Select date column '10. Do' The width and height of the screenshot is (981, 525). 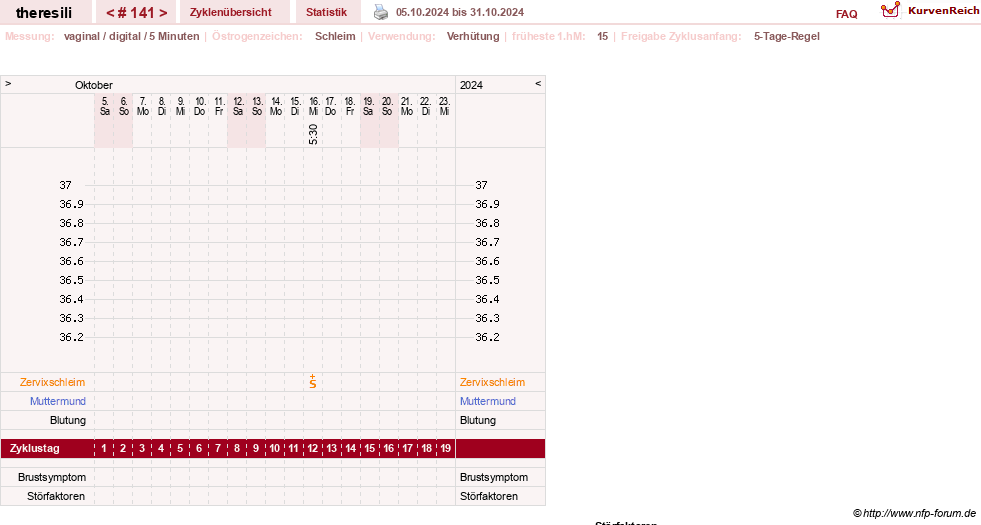pyautogui.click(x=200, y=106)
